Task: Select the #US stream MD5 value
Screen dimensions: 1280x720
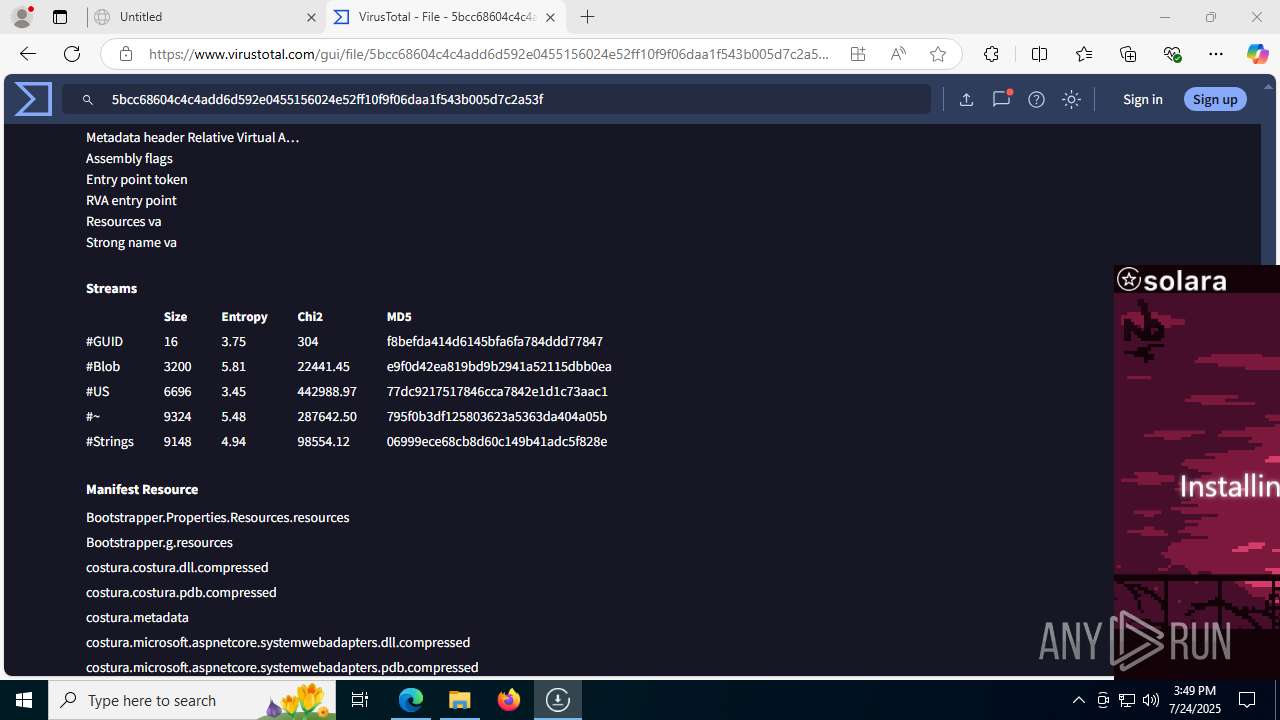Action: point(497,391)
